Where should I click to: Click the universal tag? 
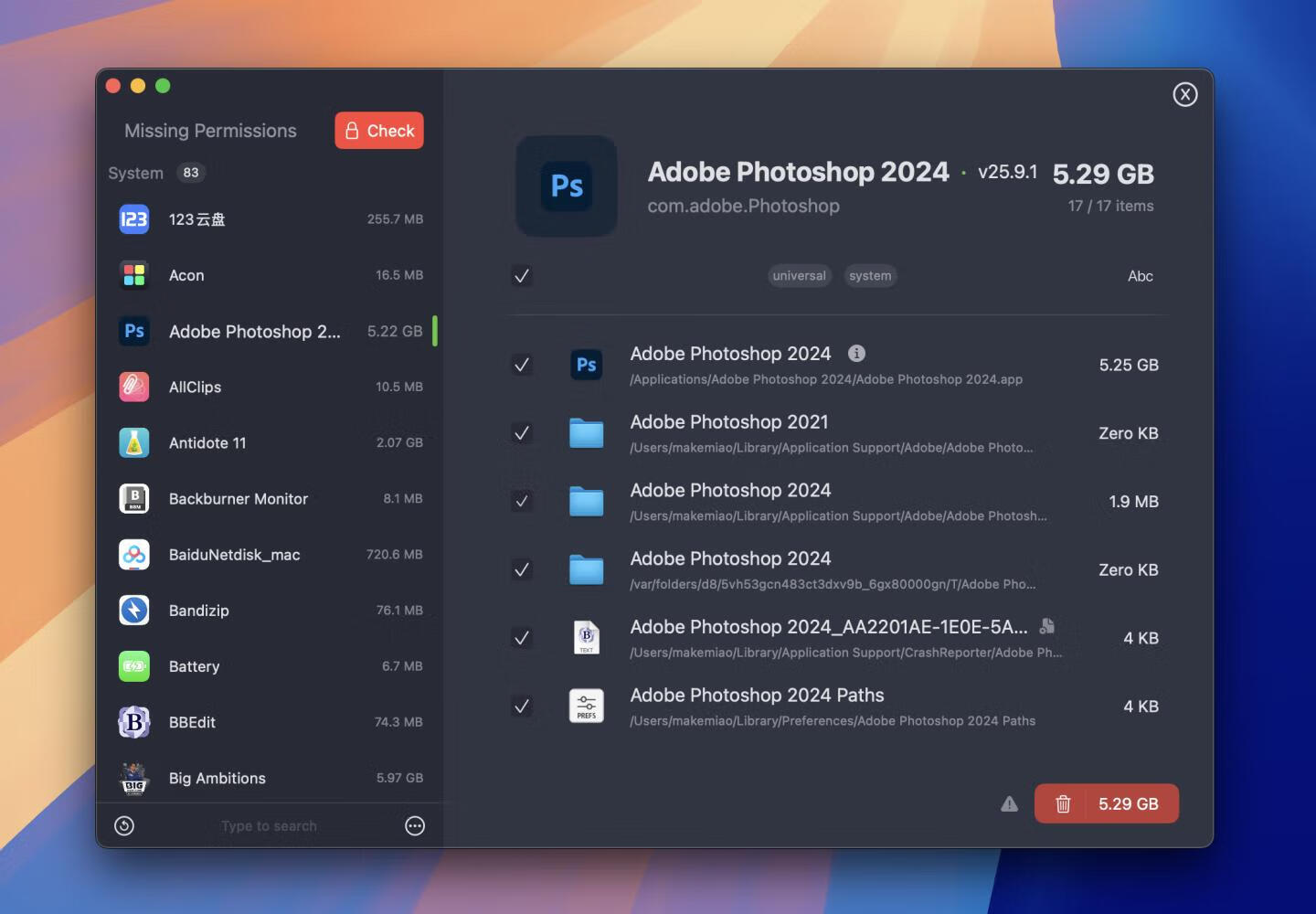[x=800, y=276]
